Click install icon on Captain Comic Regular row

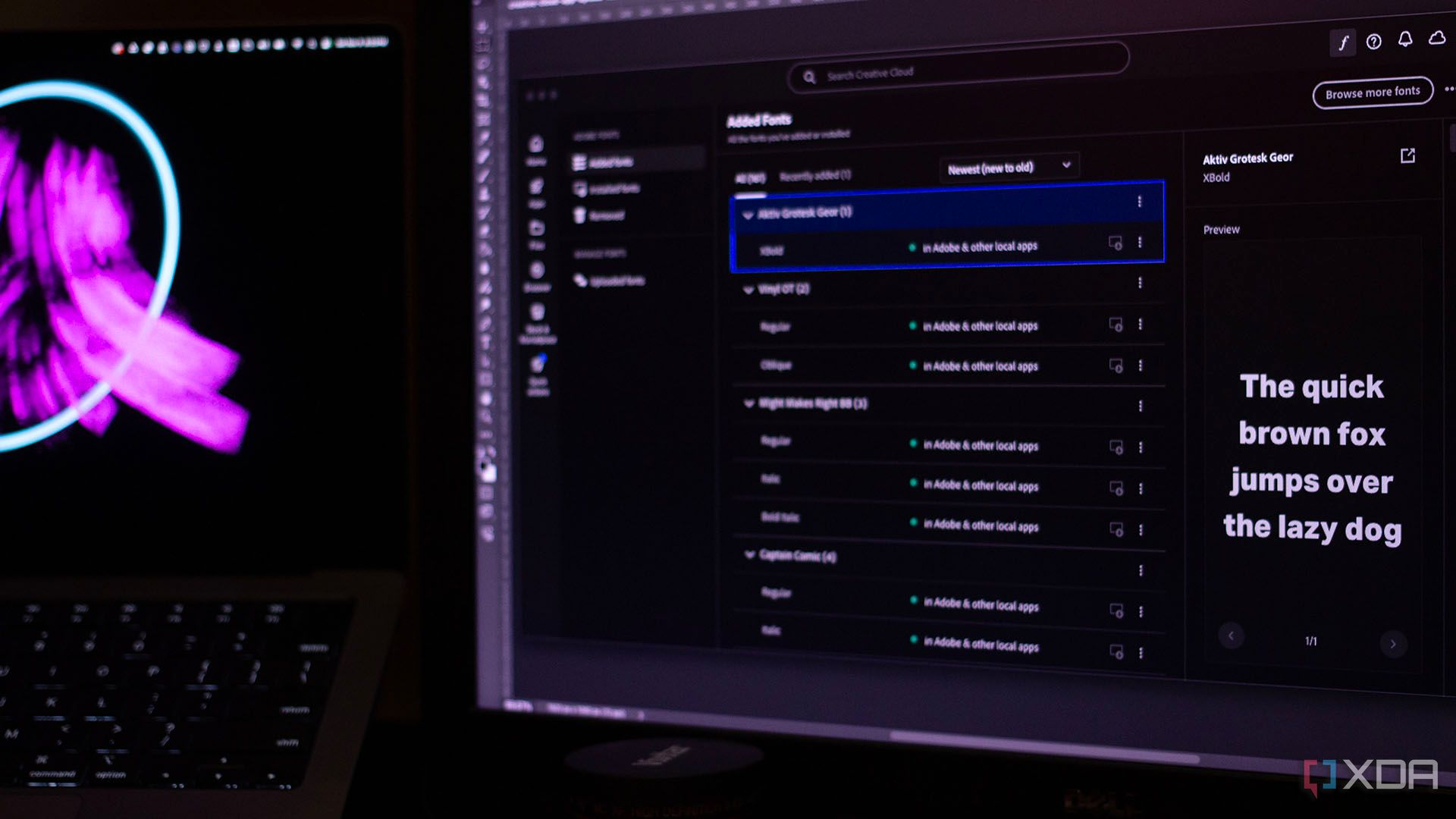pyautogui.click(x=1116, y=610)
